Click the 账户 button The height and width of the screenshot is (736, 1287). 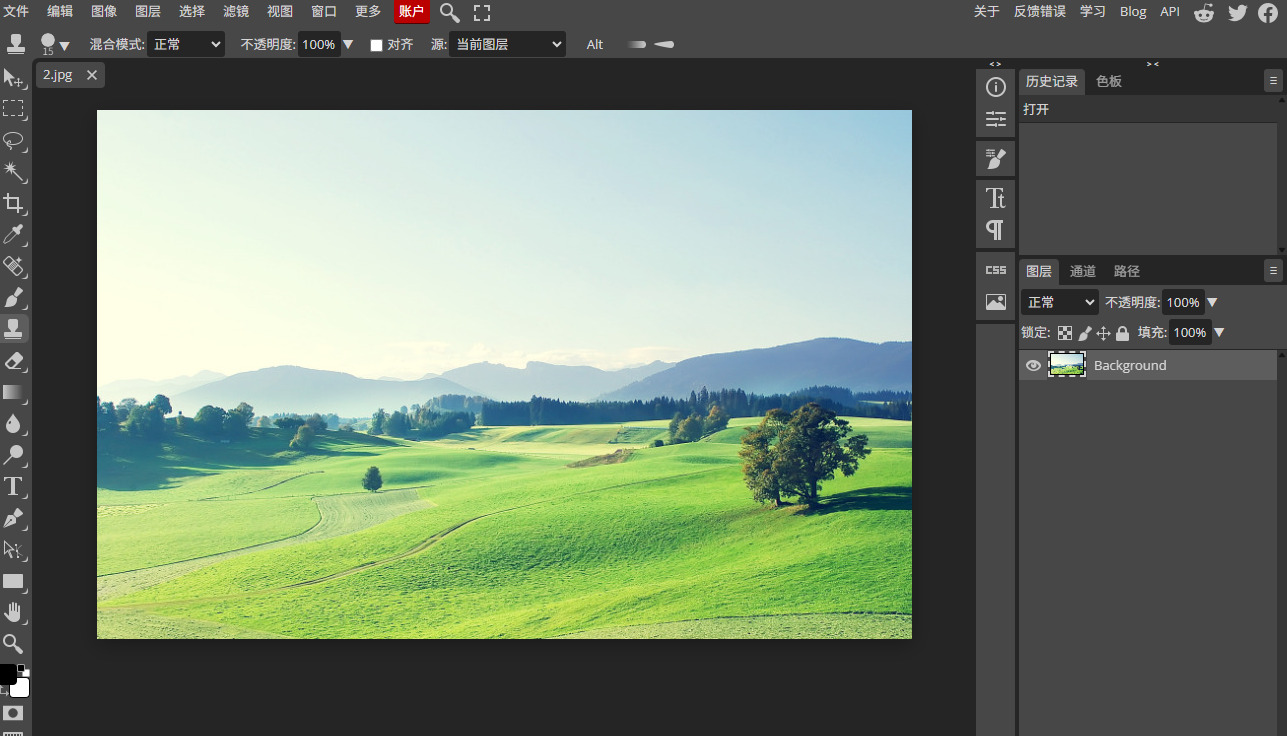411,12
